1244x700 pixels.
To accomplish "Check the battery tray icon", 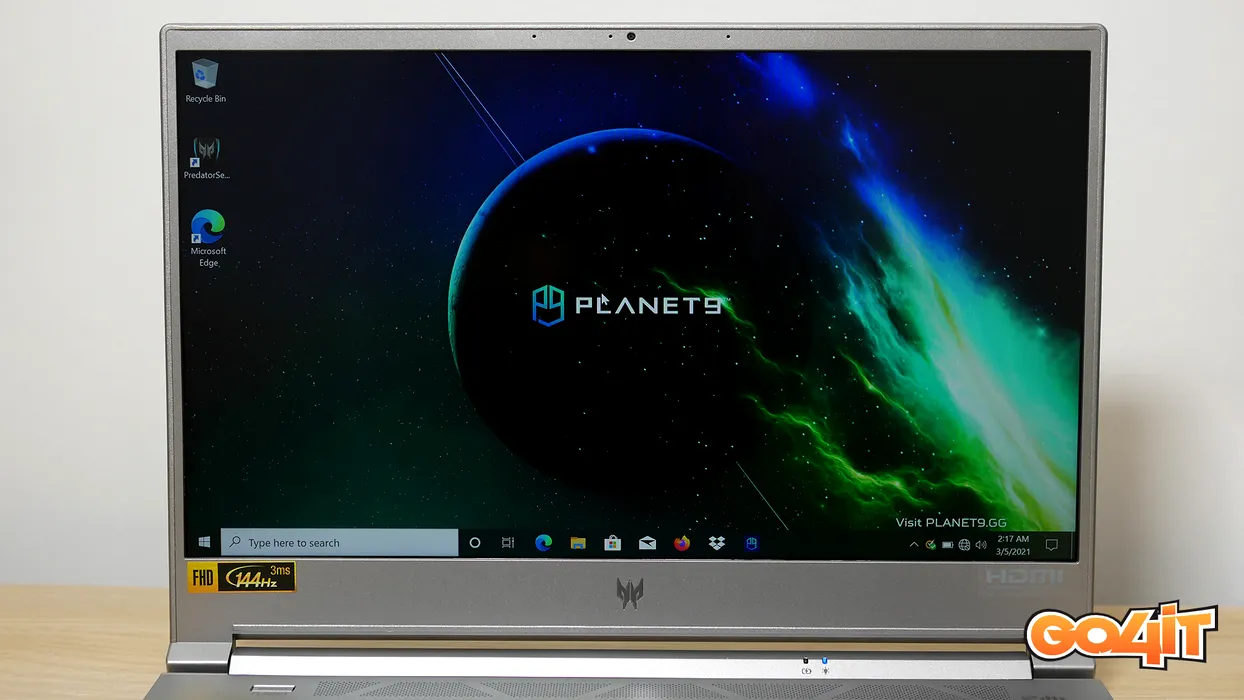I will pyautogui.click(x=947, y=545).
